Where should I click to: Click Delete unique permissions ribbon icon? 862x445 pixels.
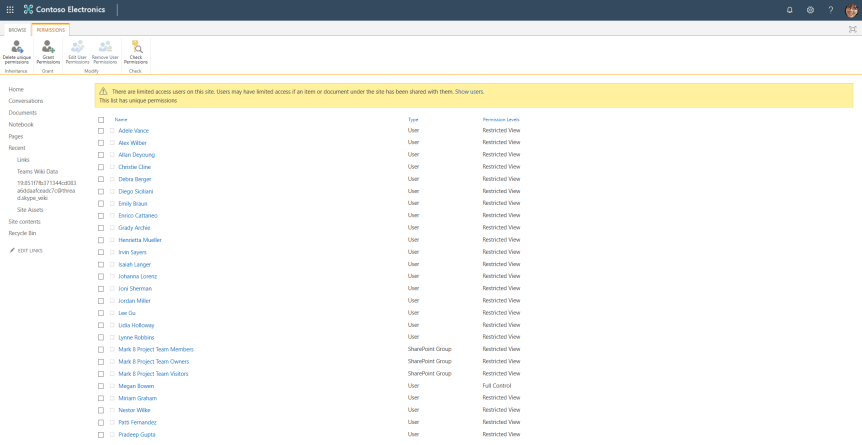click(16, 47)
